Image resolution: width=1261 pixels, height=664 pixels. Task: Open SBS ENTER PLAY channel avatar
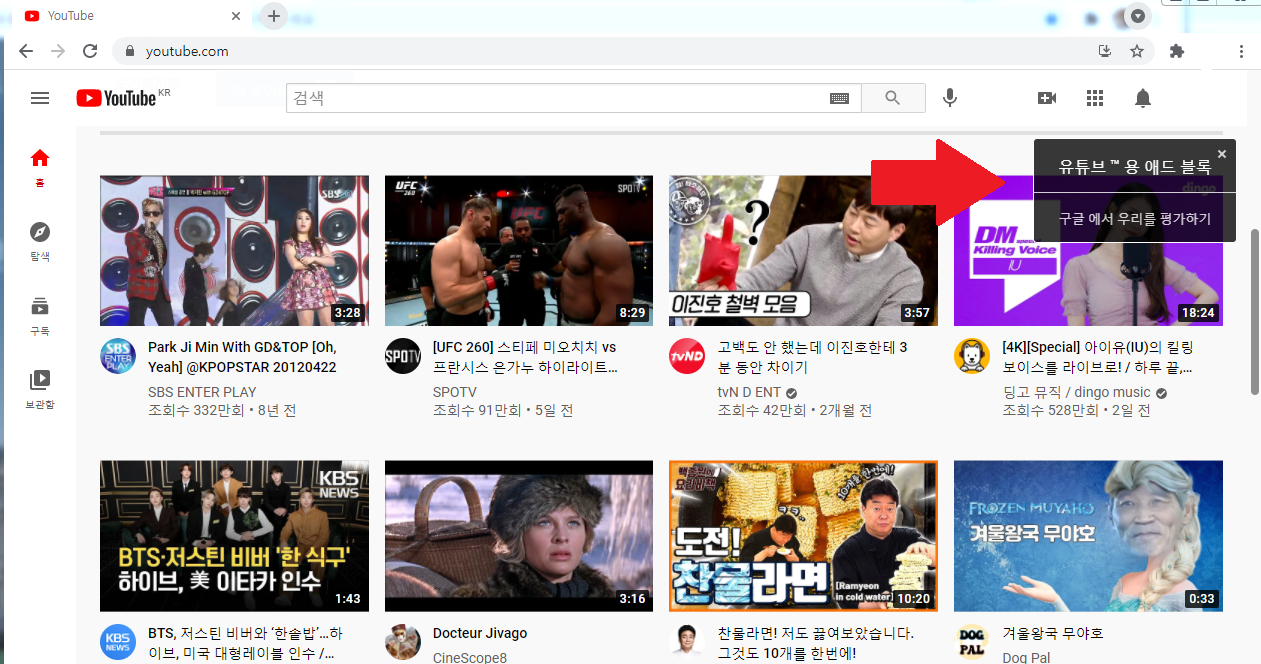(118, 356)
